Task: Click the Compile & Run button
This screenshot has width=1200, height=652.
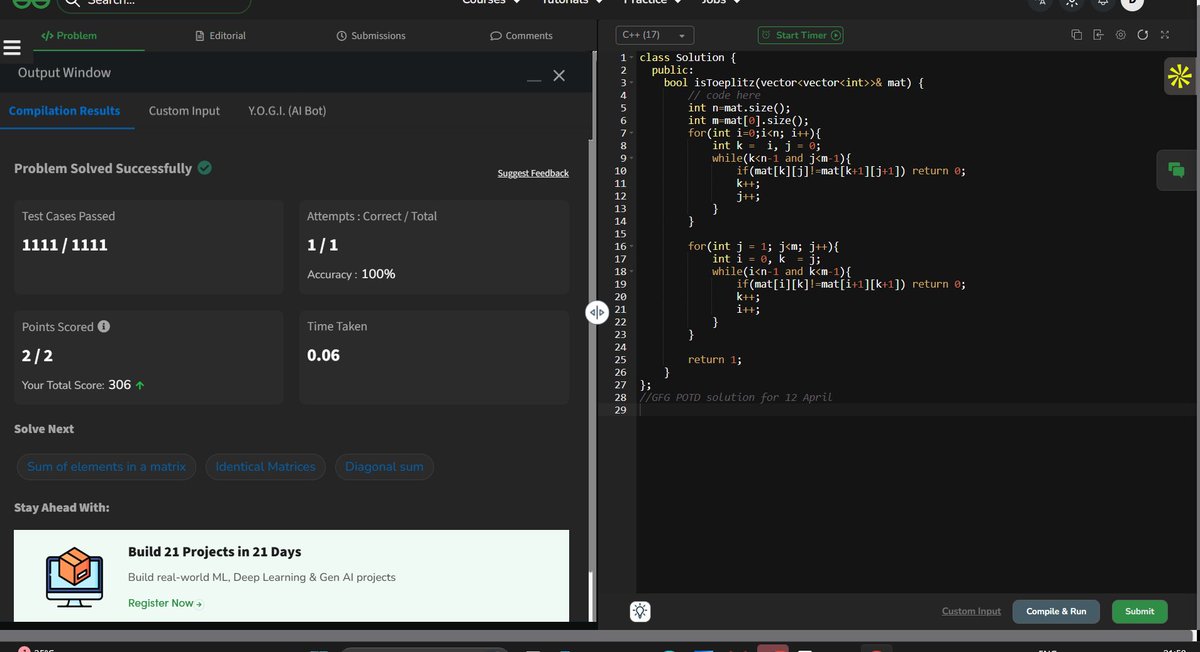Action: click(1056, 611)
